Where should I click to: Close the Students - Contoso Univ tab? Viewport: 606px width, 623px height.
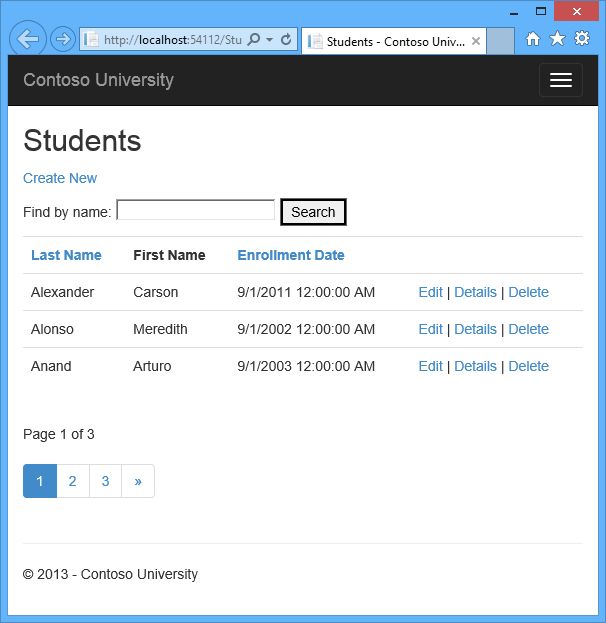coord(476,41)
